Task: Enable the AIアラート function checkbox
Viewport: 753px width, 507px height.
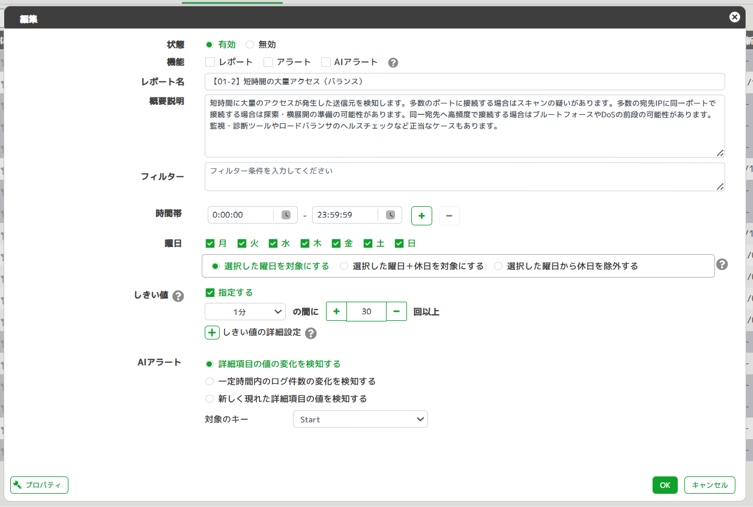Action: (326, 62)
